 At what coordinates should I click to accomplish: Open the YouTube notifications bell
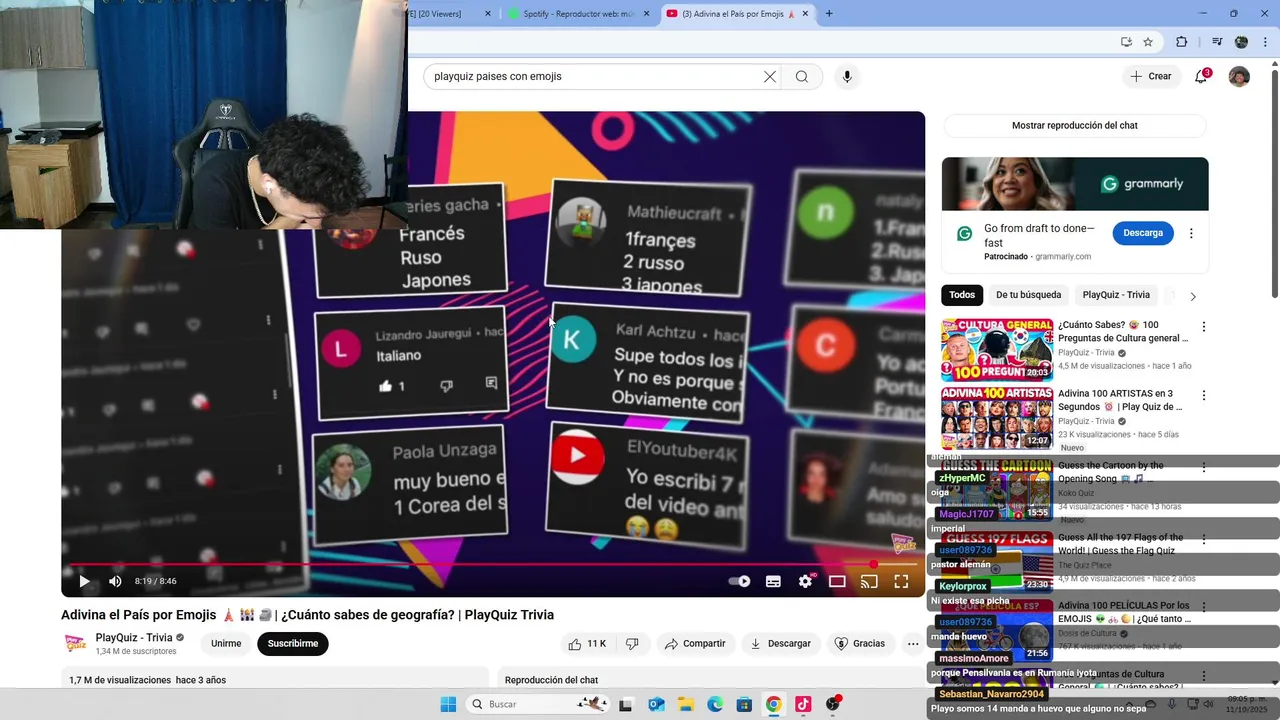tap(1202, 77)
